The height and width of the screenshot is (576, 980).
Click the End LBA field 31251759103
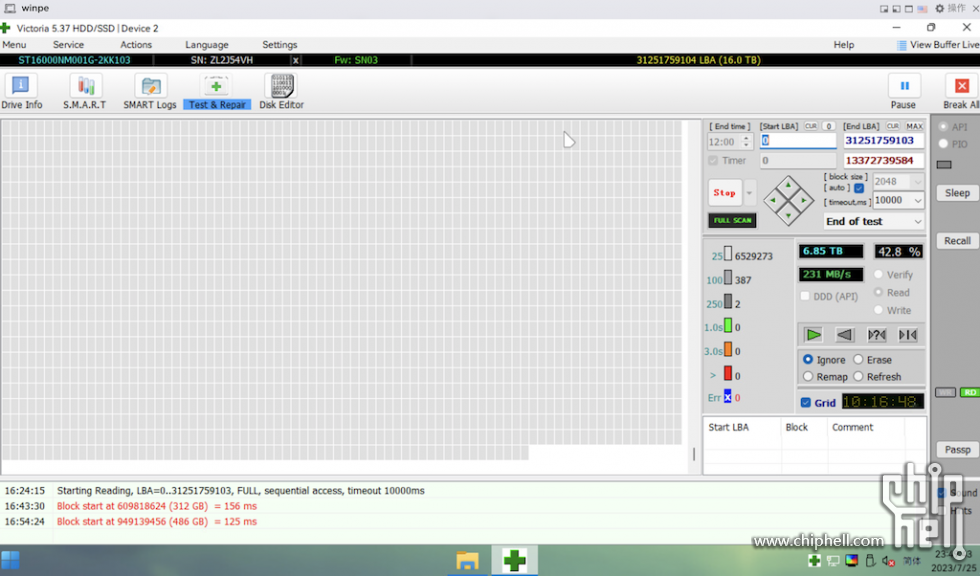pyautogui.click(x=883, y=141)
